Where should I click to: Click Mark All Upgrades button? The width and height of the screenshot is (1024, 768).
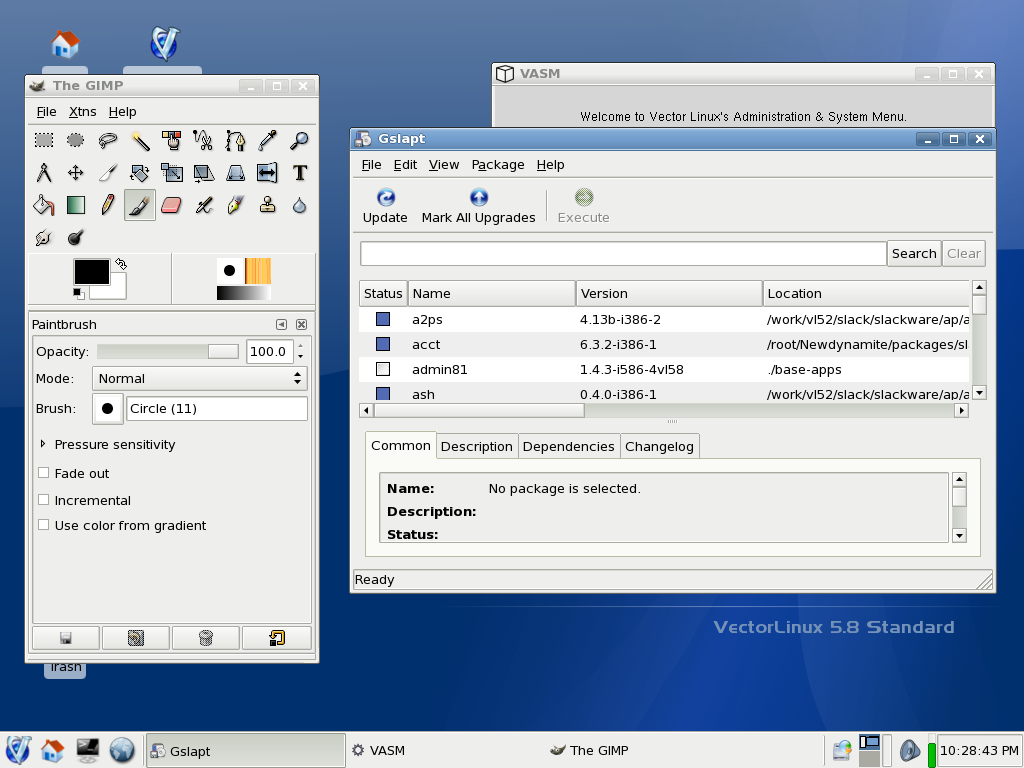tap(479, 206)
